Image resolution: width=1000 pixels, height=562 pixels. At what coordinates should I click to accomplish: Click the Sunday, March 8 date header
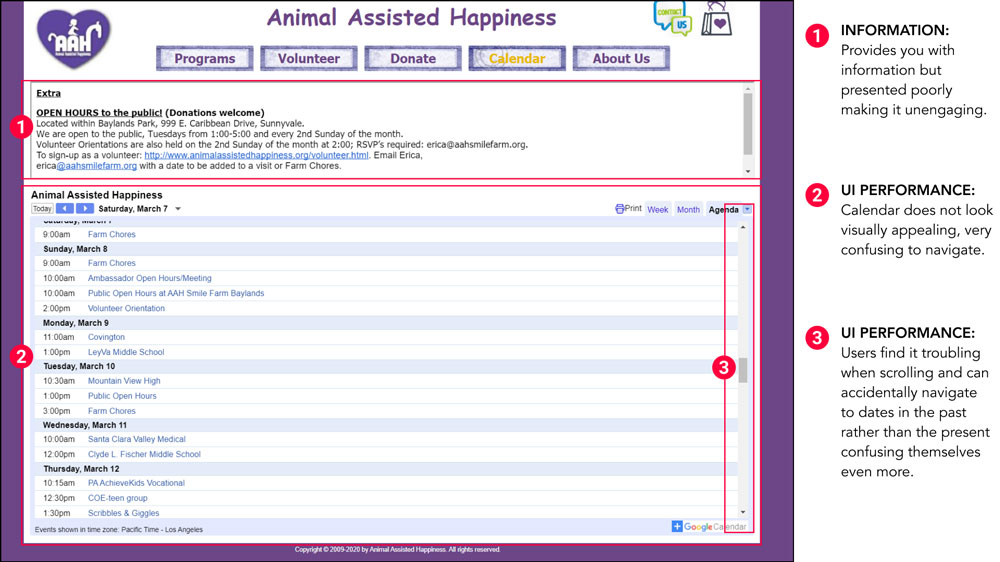tap(75, 249)
